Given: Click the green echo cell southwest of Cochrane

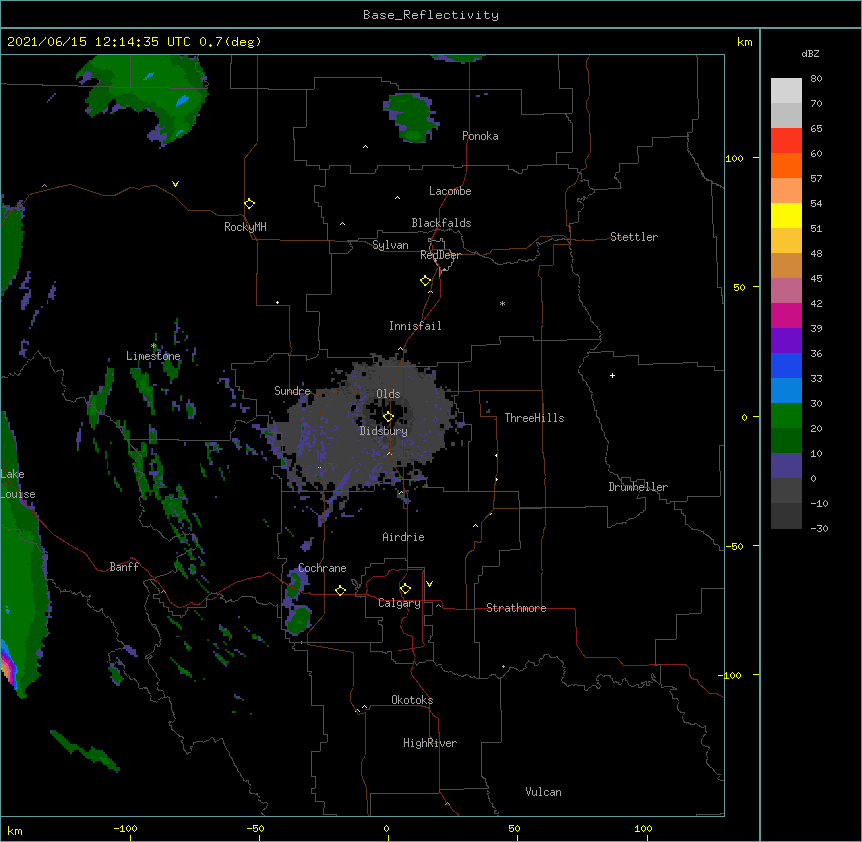Looking at the screenshot, I should coord(300,620).
